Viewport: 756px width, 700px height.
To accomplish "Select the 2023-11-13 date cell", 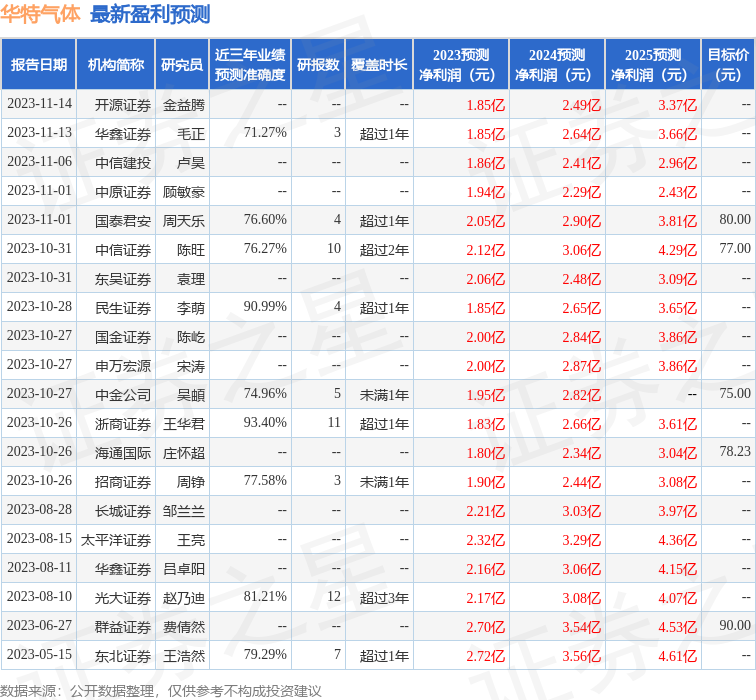I will 40,133.
